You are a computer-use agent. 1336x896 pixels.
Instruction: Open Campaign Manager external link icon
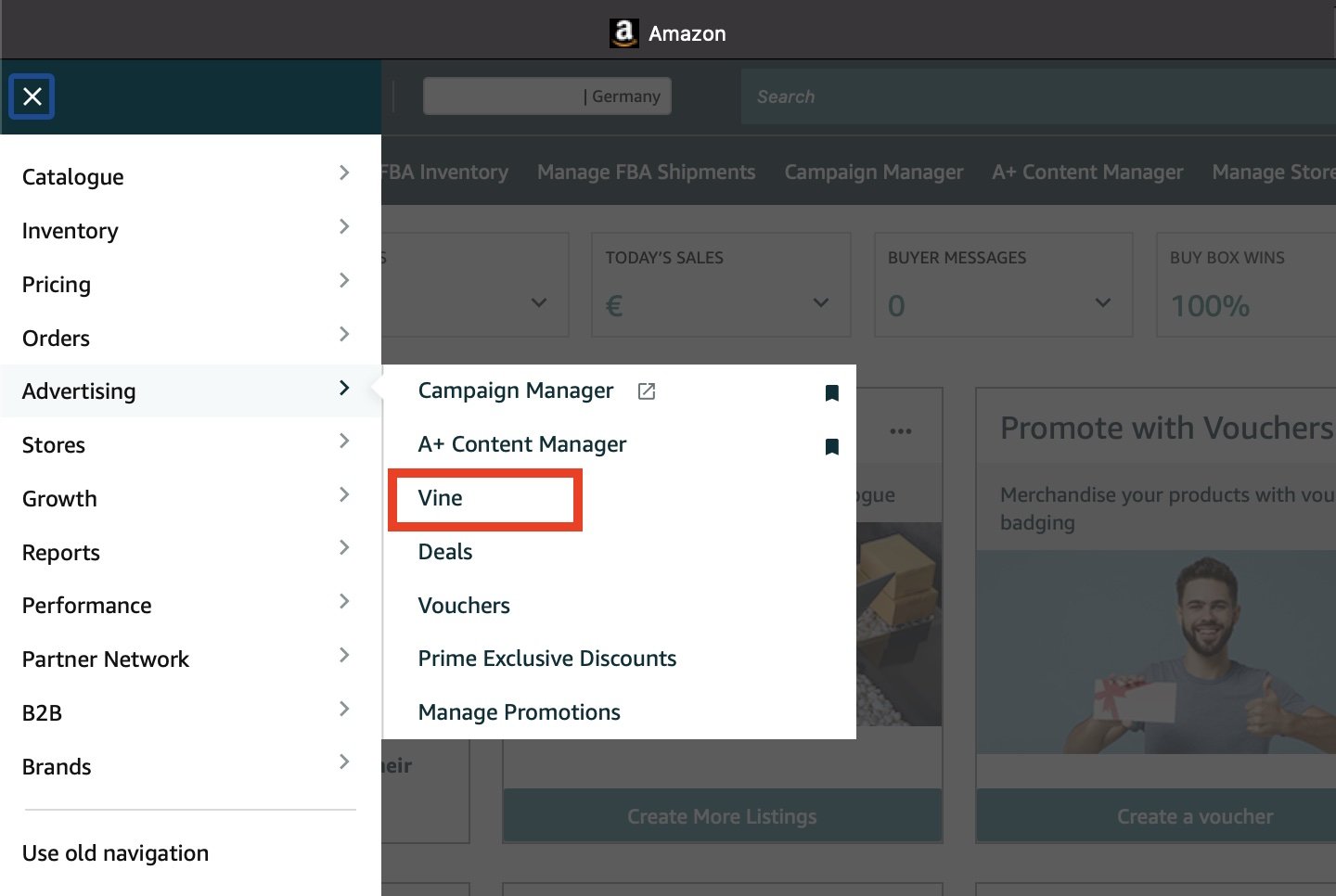click(647, 391)
